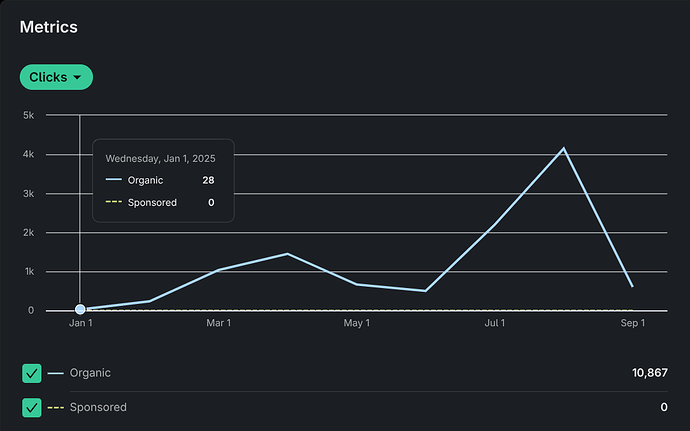Select the Mar 1 x-axis label

pyautogui.click(x=218, y=323)
